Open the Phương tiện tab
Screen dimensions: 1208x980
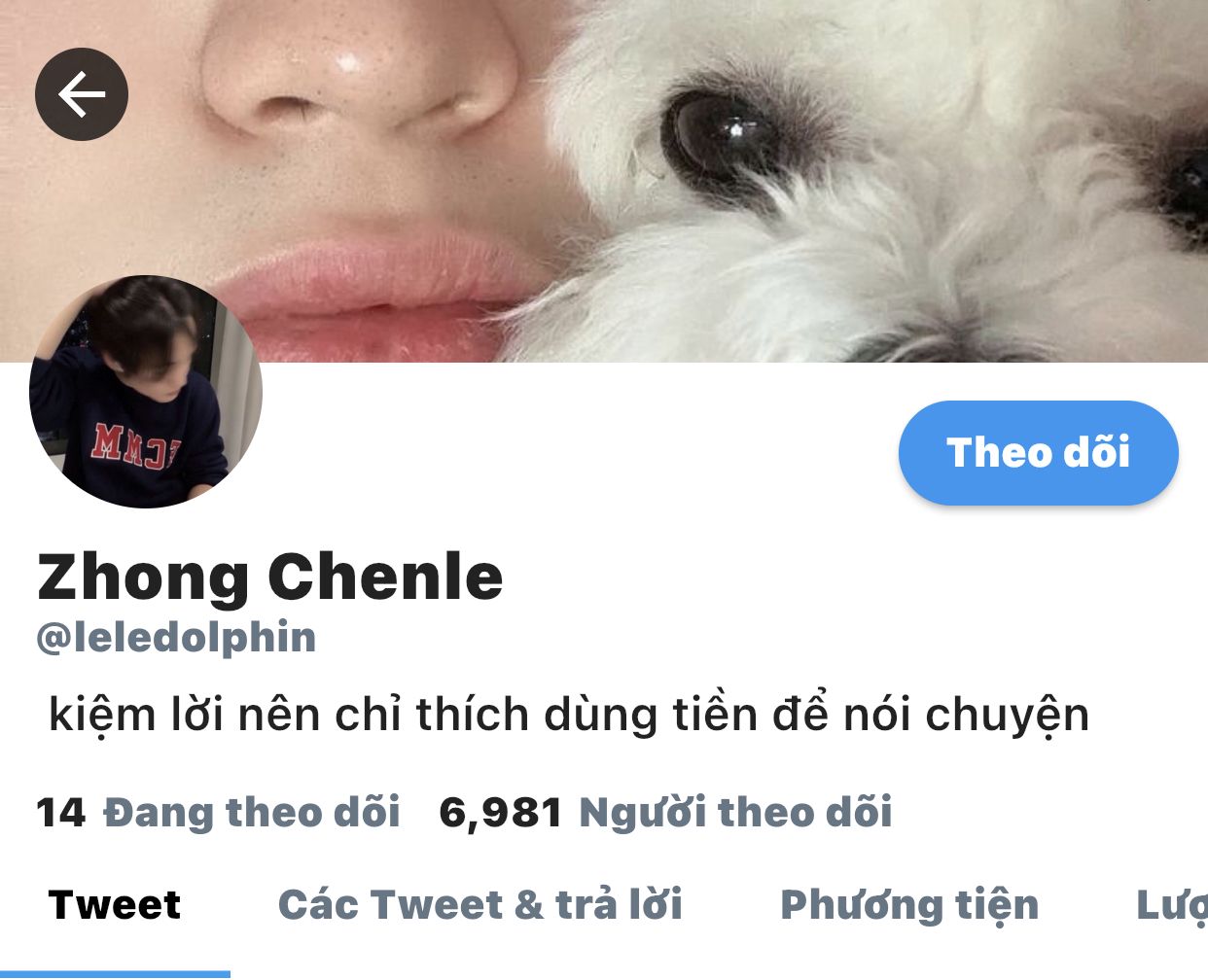click(909, 906)
